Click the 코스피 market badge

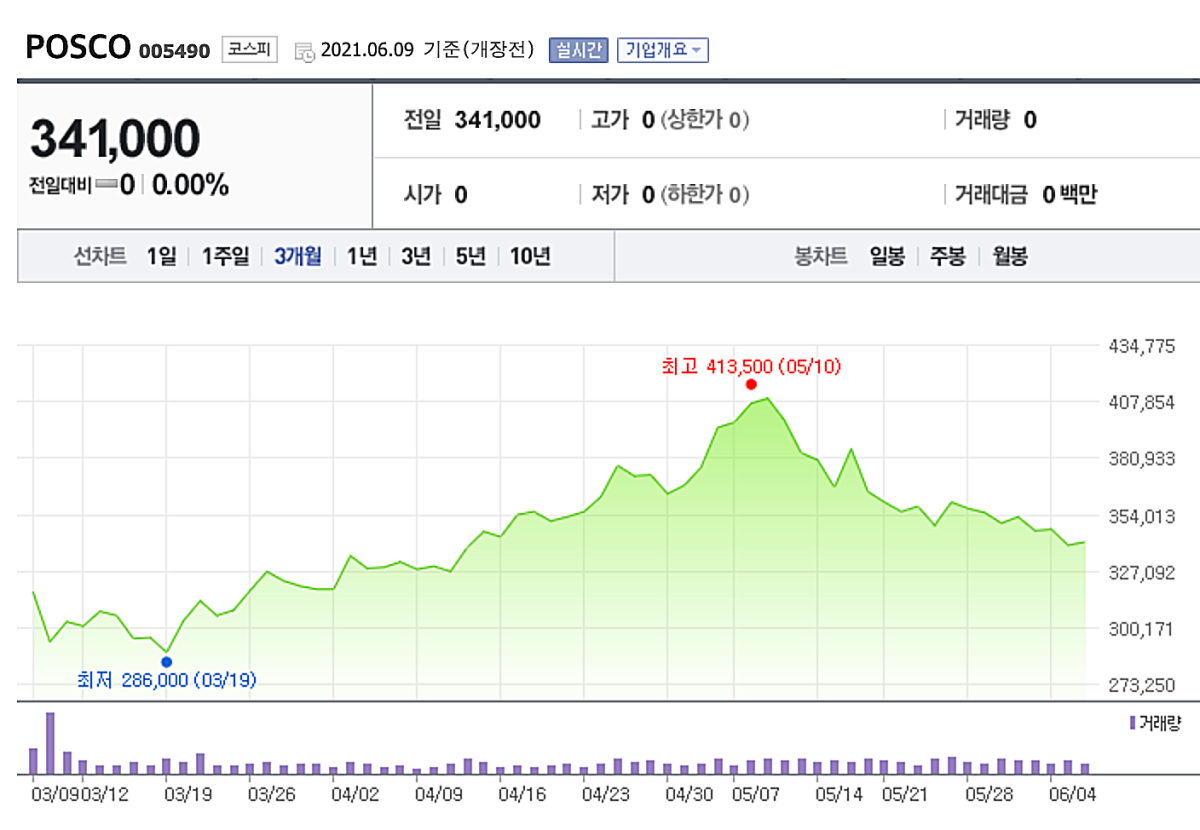(249, 48)
